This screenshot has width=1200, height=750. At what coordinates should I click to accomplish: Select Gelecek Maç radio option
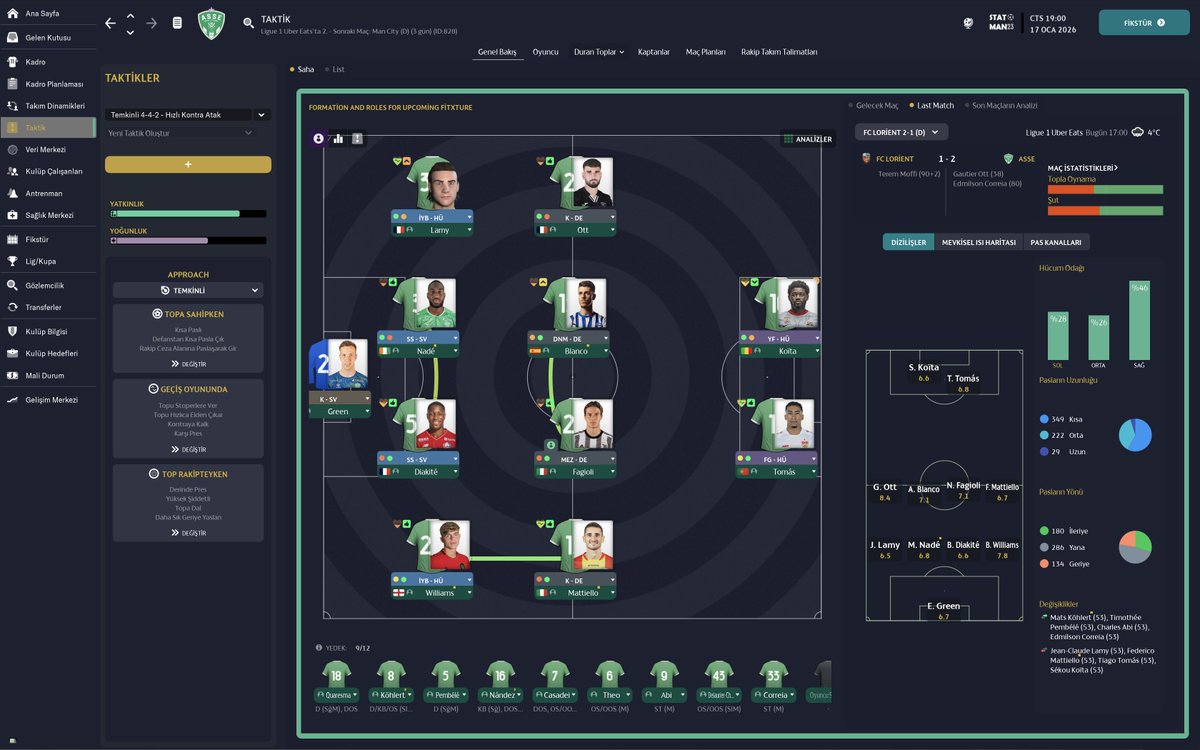(874, 105)
